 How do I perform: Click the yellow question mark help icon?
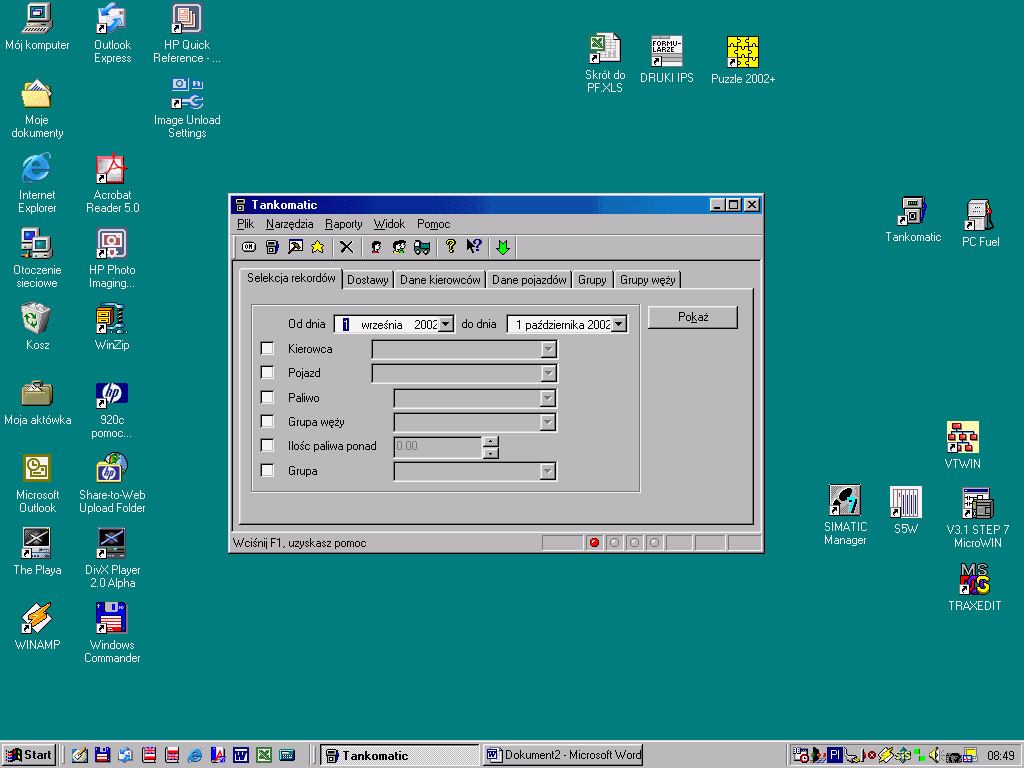click(451, 247)
